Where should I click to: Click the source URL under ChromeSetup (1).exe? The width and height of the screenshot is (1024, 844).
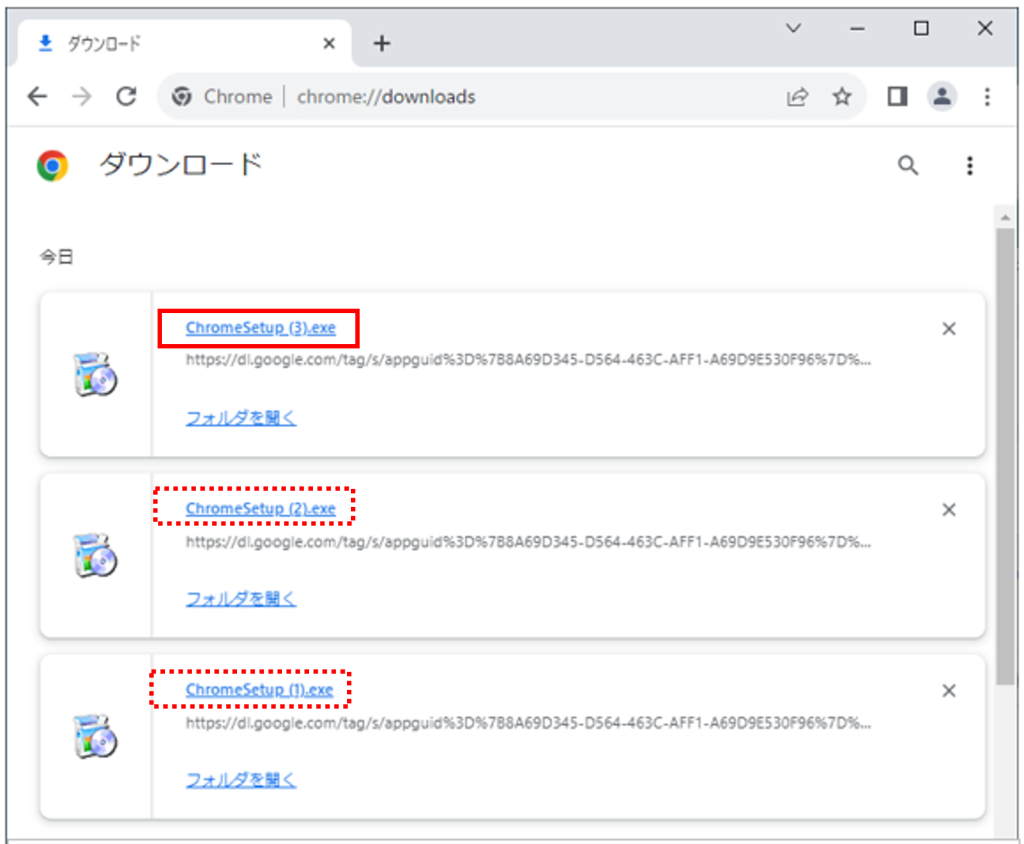click(528, 722)
